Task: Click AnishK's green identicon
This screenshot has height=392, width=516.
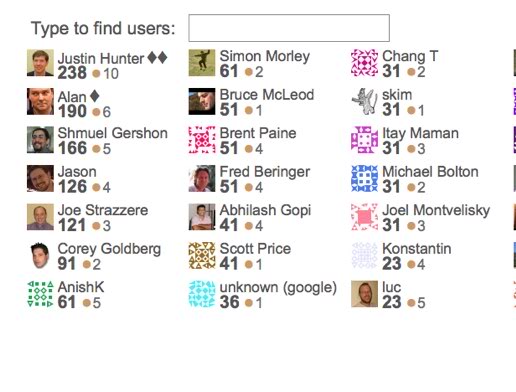Action: pos(40,294)
